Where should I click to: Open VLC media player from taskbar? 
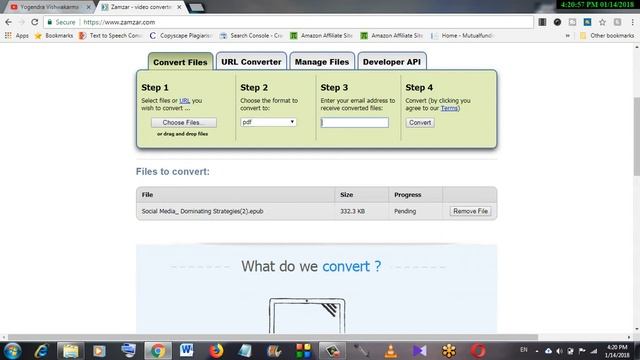391,351
